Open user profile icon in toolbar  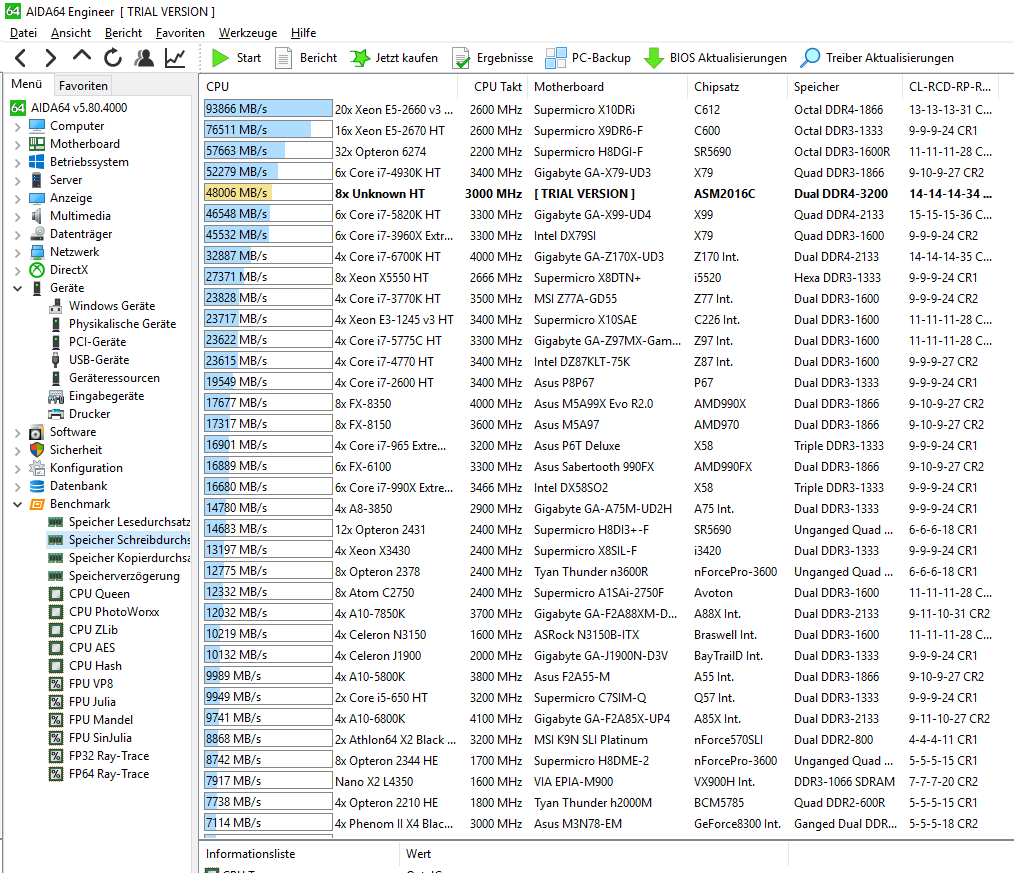[x=144, y=58]
